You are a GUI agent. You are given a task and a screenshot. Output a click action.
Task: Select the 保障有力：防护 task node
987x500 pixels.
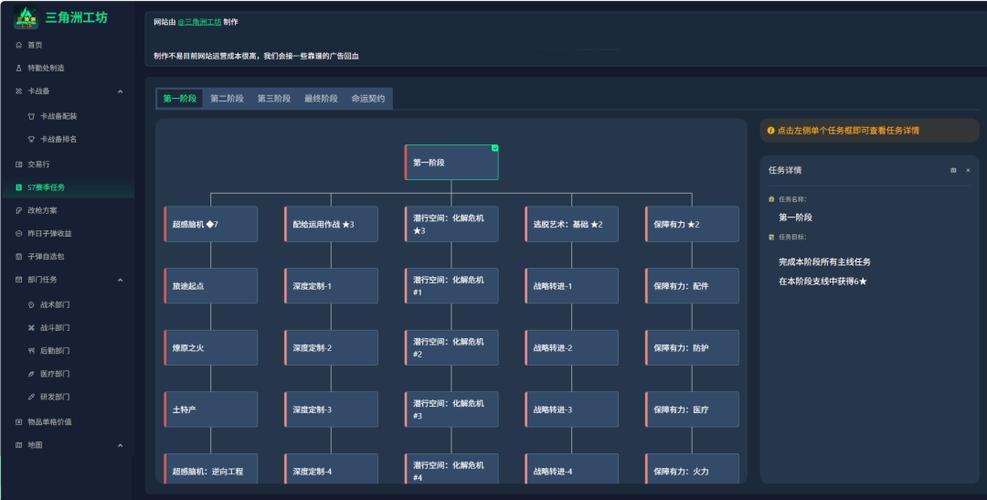tap(692, 348)
